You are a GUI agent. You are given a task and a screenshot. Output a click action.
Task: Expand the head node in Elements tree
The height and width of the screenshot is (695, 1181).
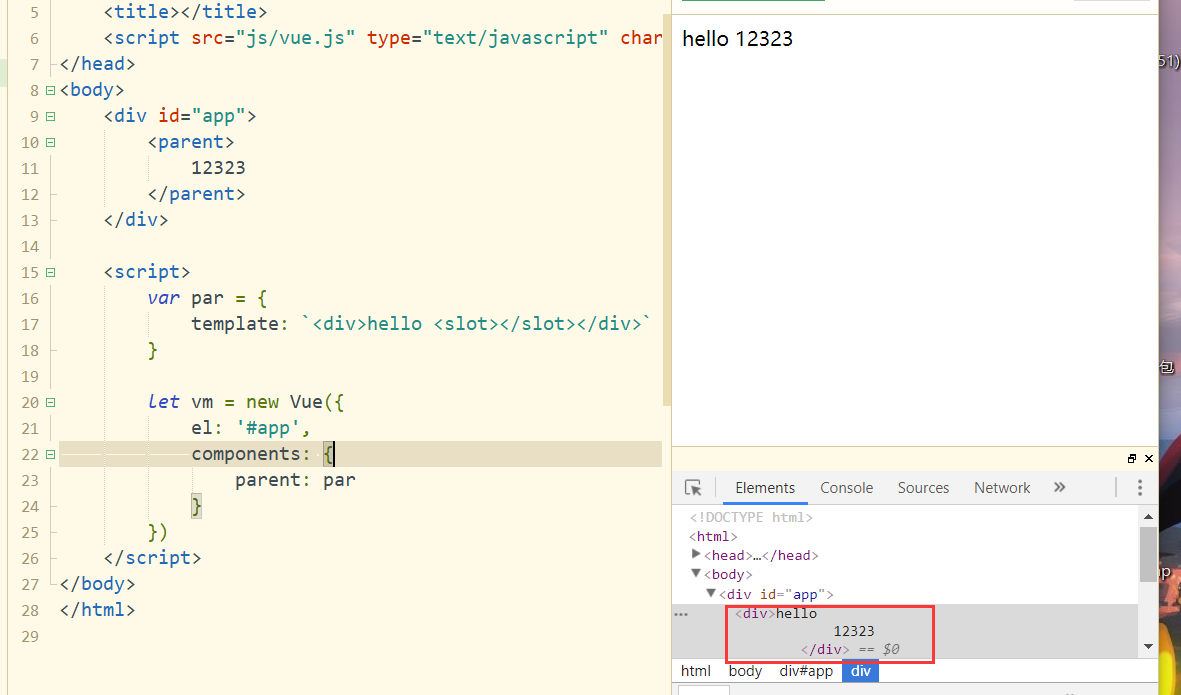[696, 554]
